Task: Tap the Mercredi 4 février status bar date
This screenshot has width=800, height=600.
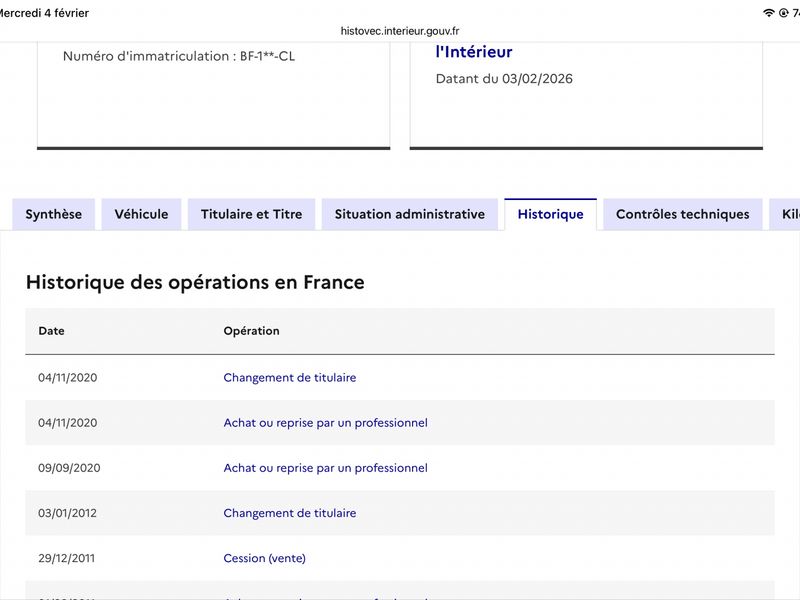Action: (x=44, y=13)
